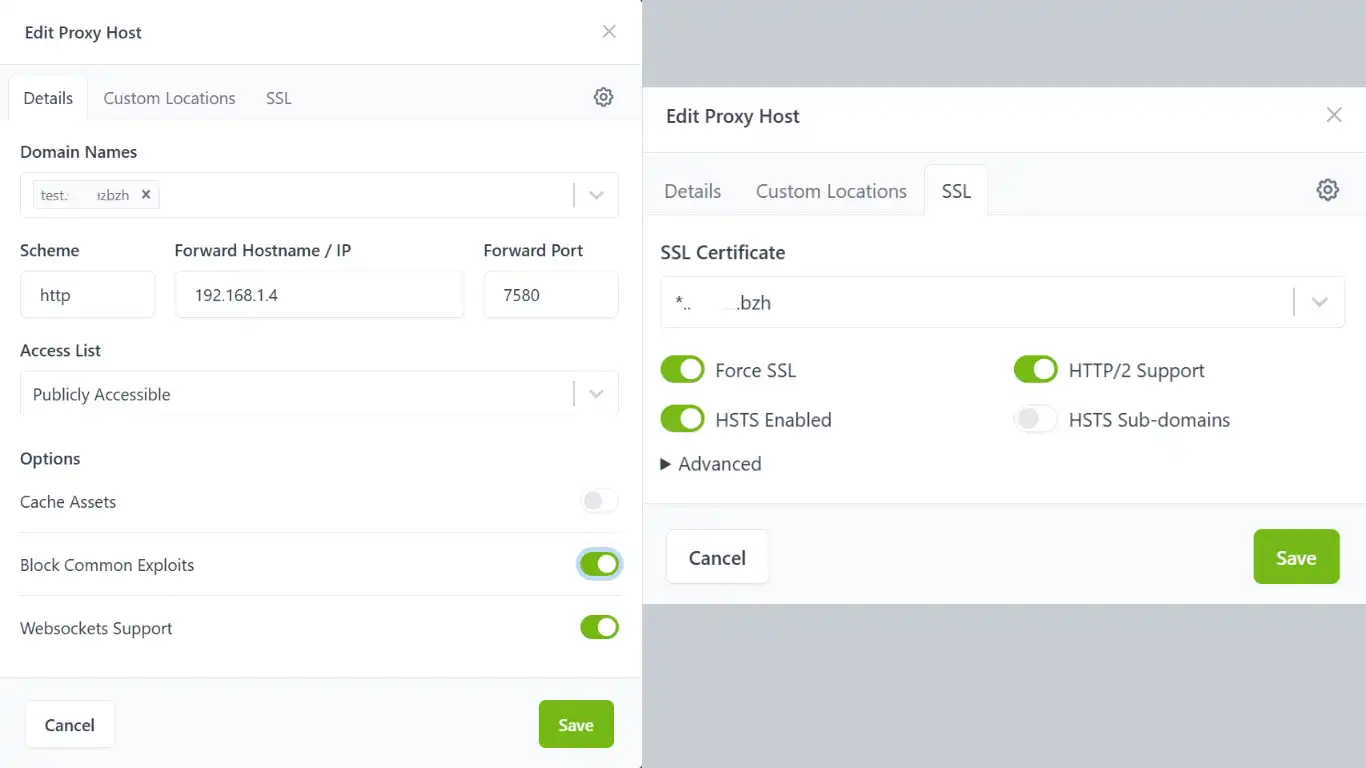The width and height of the screenshot is (1366, 768).
Task: Click gear icon in the right SSL dialog
Action: [1327, 190]
